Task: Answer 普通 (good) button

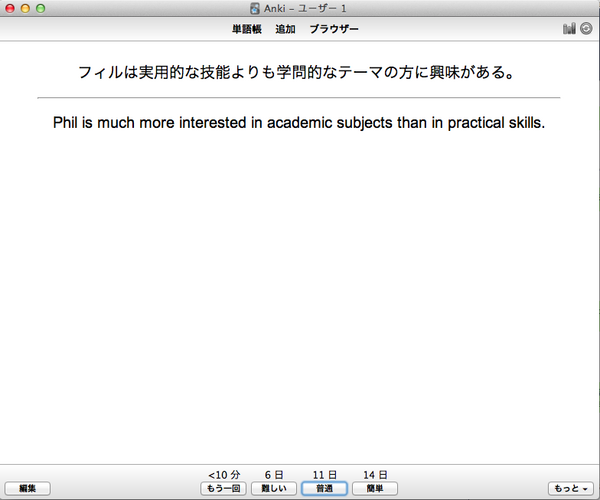Action: coord(324,489)
